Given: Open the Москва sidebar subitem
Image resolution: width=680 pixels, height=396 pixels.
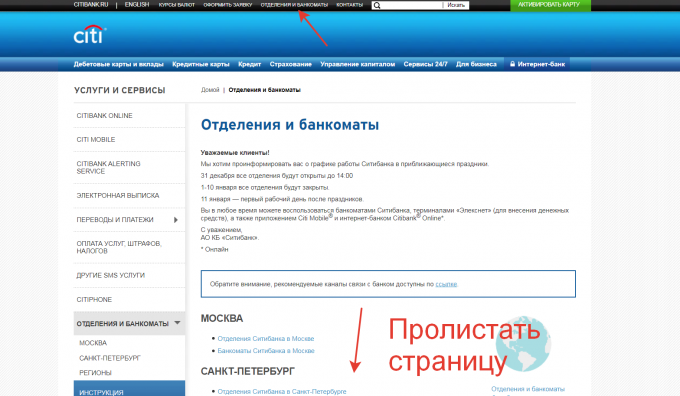Looking at the screenshot, I should pyautogui.click(x=93, y=343).
